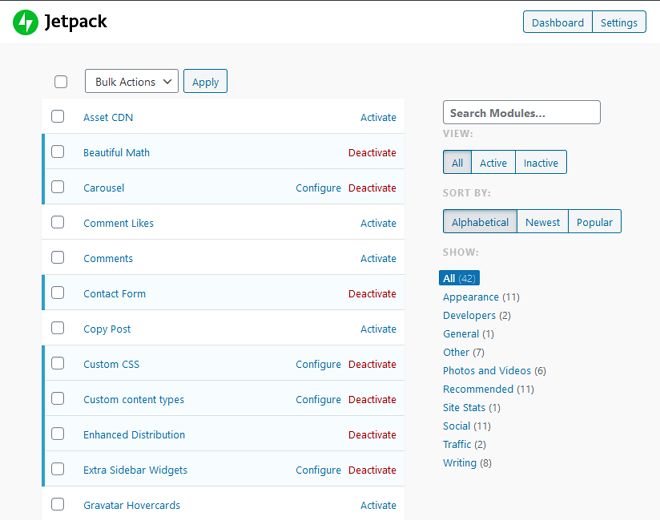Deactivate the Contact Form module
The image size is (660, 520).
[372, 293]
